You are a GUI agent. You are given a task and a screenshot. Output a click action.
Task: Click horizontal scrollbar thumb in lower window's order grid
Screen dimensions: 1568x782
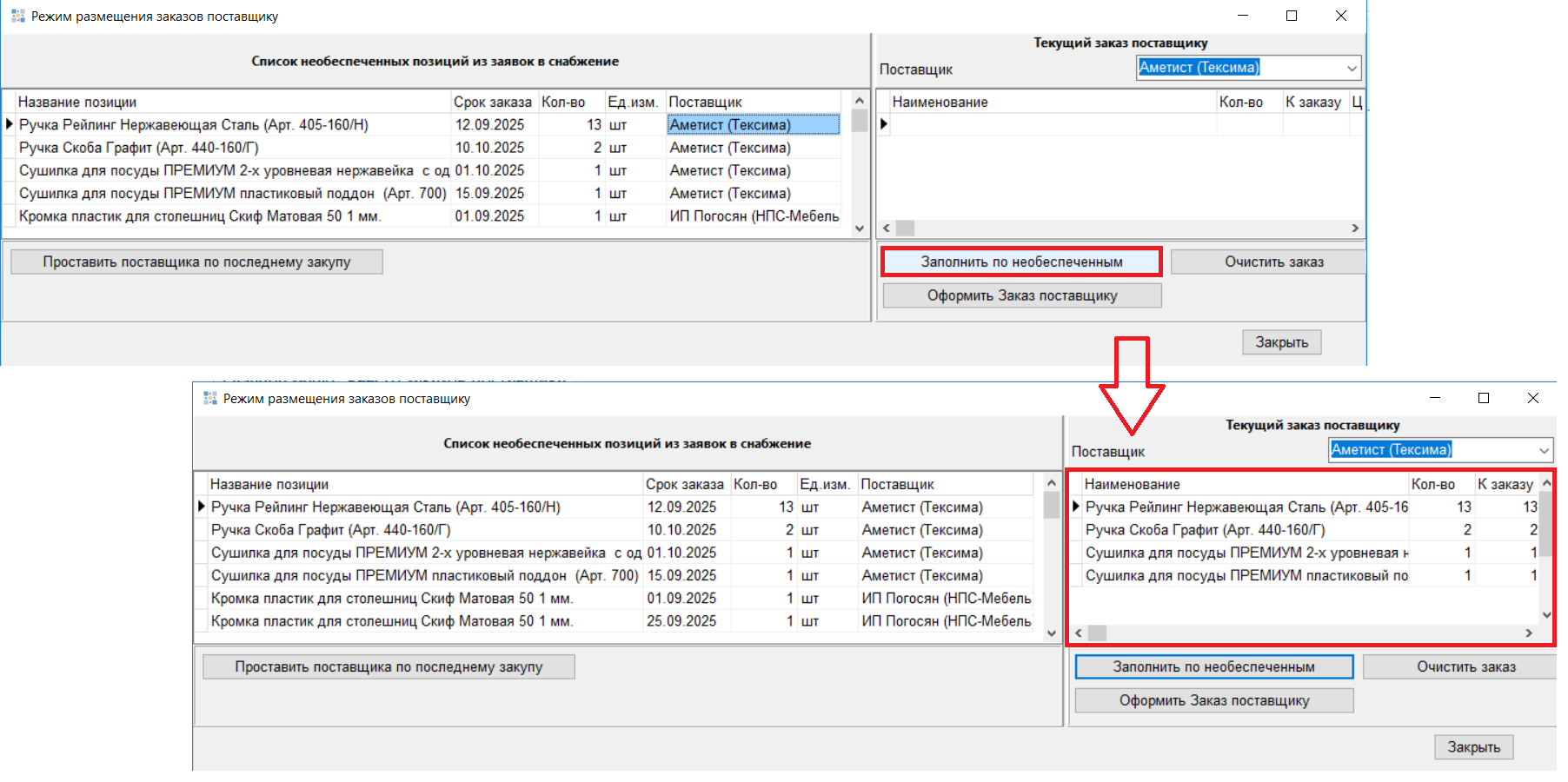1098,633
